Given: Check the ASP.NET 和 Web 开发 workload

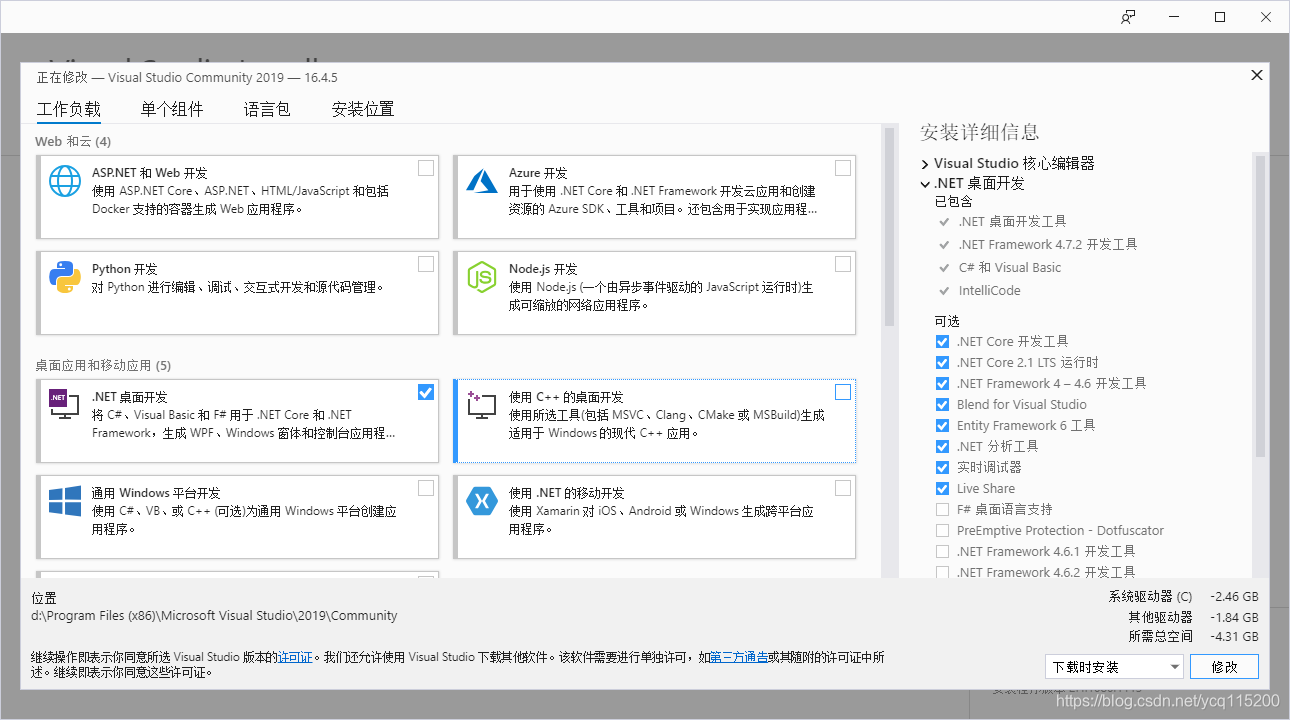Looking at the screenshot, I should (426, 168).
